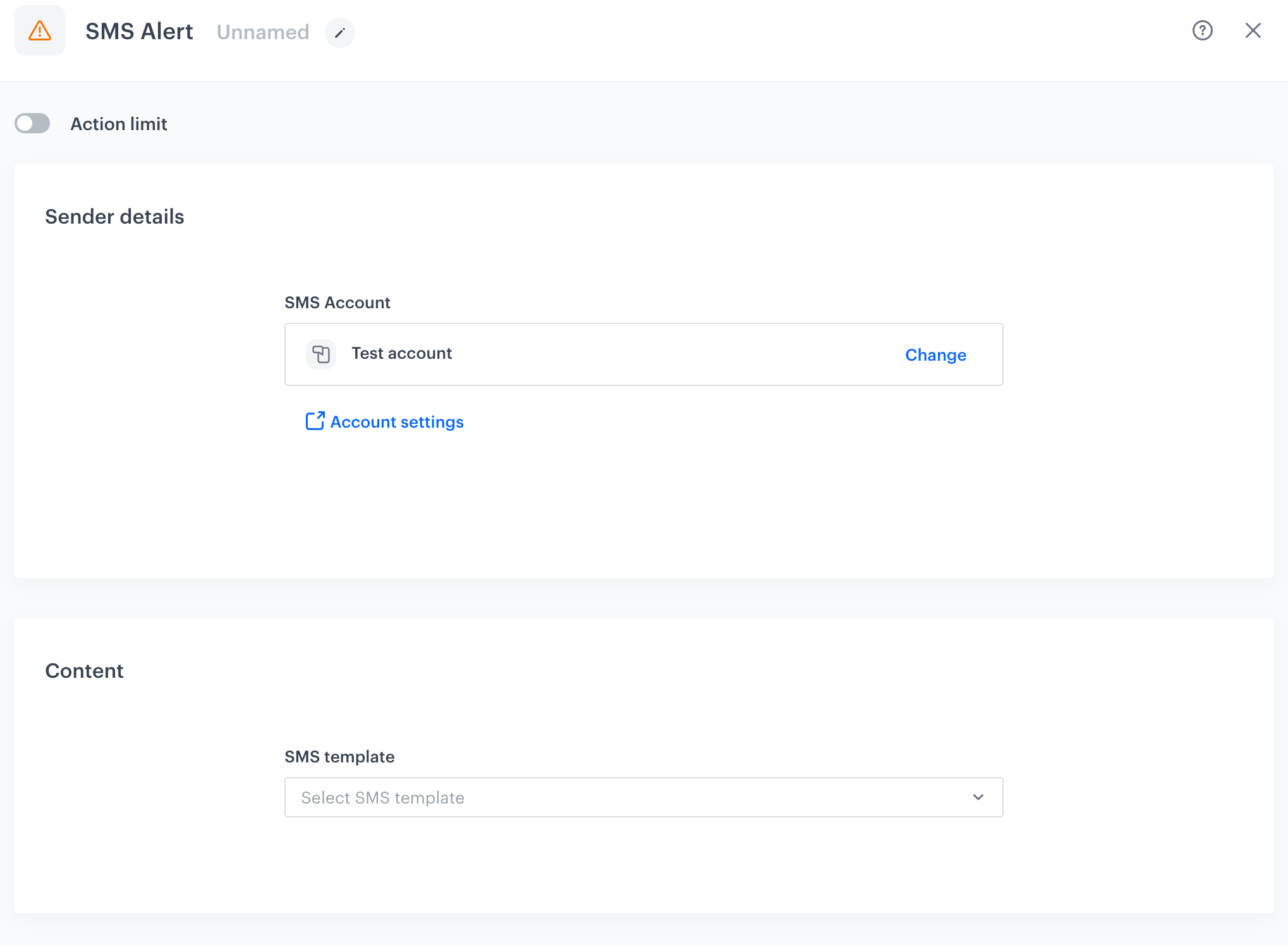Click the orange warning triangle icon
1288x945 pixels.
pyautogui.click(x=39, y=31)
